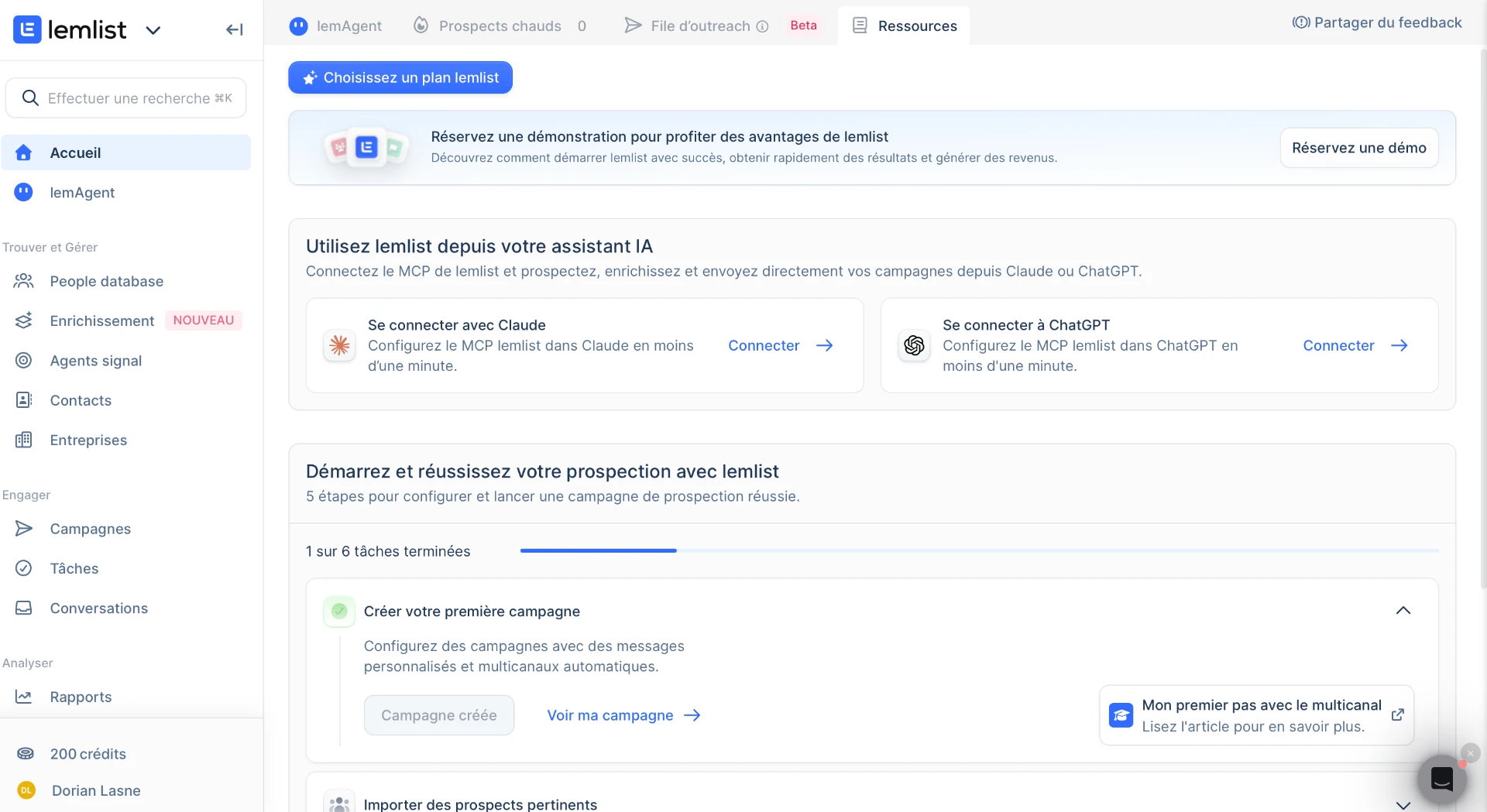Collapse the sidebar with the arrow icon
This screenshot has width=1487, height=812.
click(235, 29)
